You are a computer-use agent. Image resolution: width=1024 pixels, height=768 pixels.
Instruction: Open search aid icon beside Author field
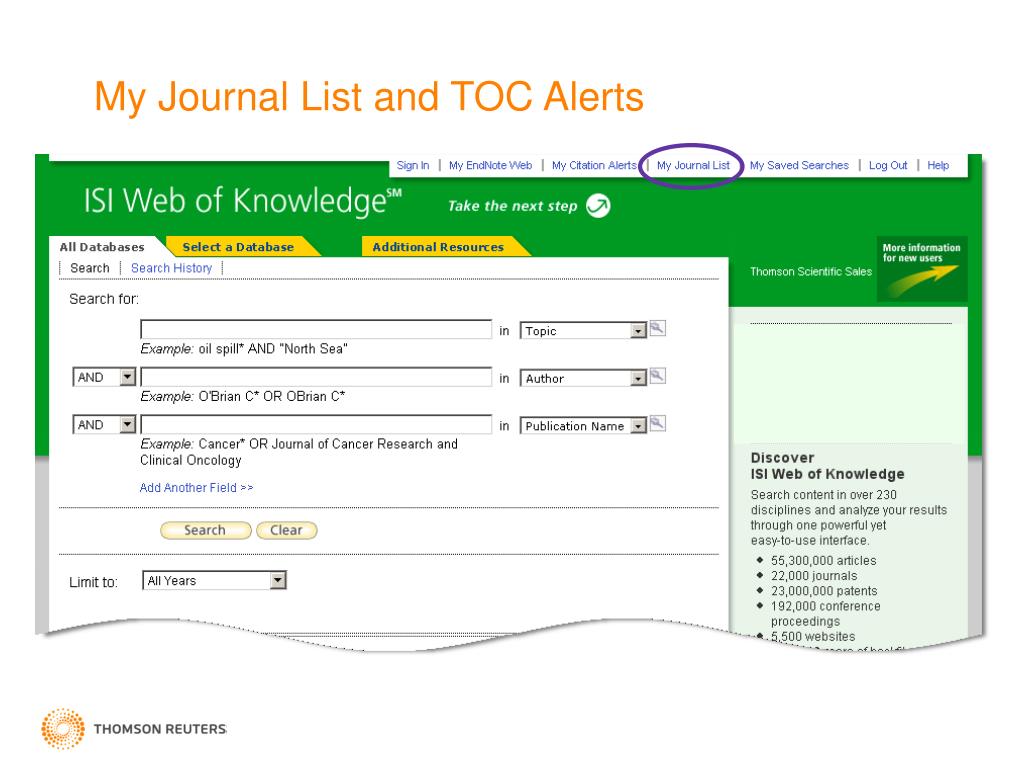(657, 376)
